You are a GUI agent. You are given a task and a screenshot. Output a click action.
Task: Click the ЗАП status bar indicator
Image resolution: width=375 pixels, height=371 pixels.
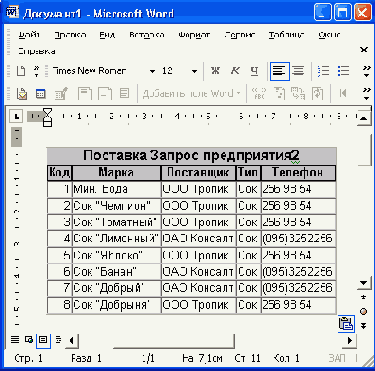pyautogui.click(x=337, y=358)
